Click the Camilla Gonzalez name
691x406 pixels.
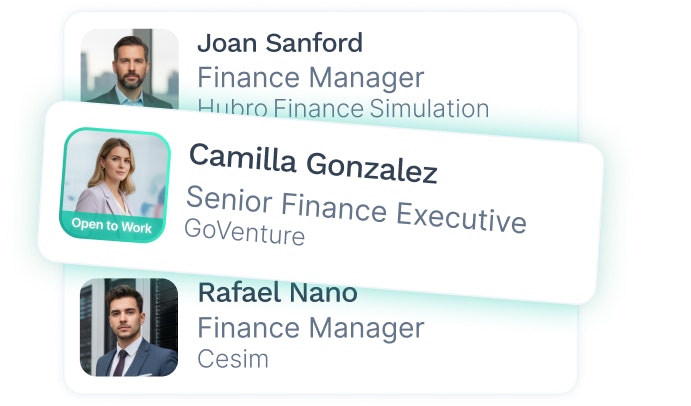coord(313,163)
